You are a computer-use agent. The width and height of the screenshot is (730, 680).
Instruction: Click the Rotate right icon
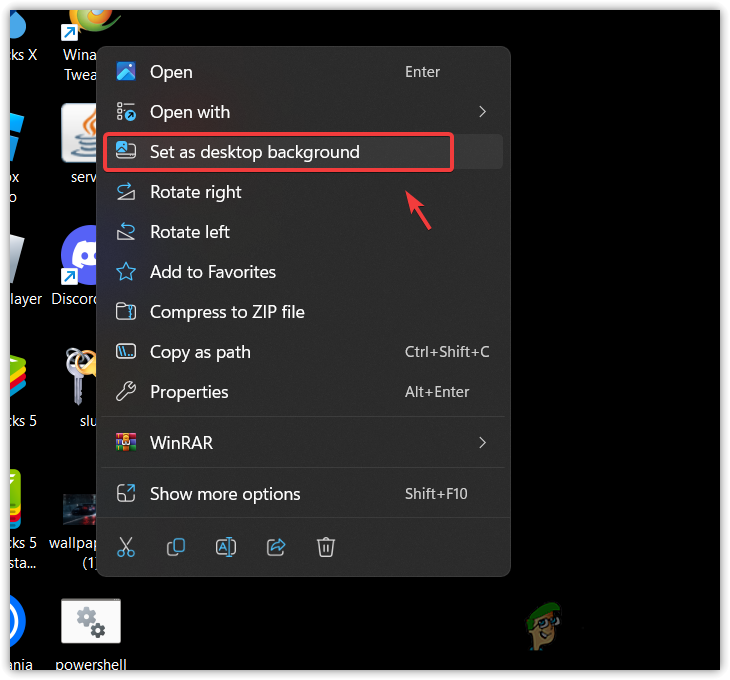pyautogui.click(x=126, y=192)
